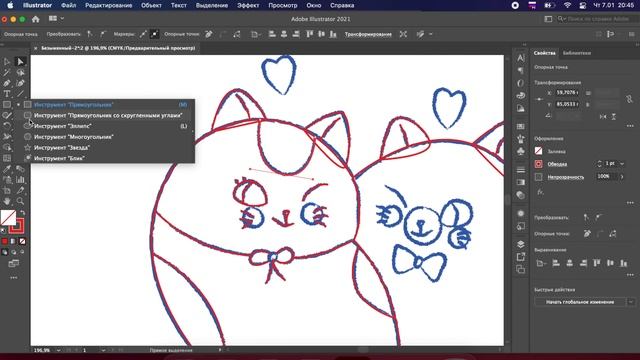The width and height of the screenshot is (640, 360).
Task: Open Character panel icon in dock
Action: point(520,58)
